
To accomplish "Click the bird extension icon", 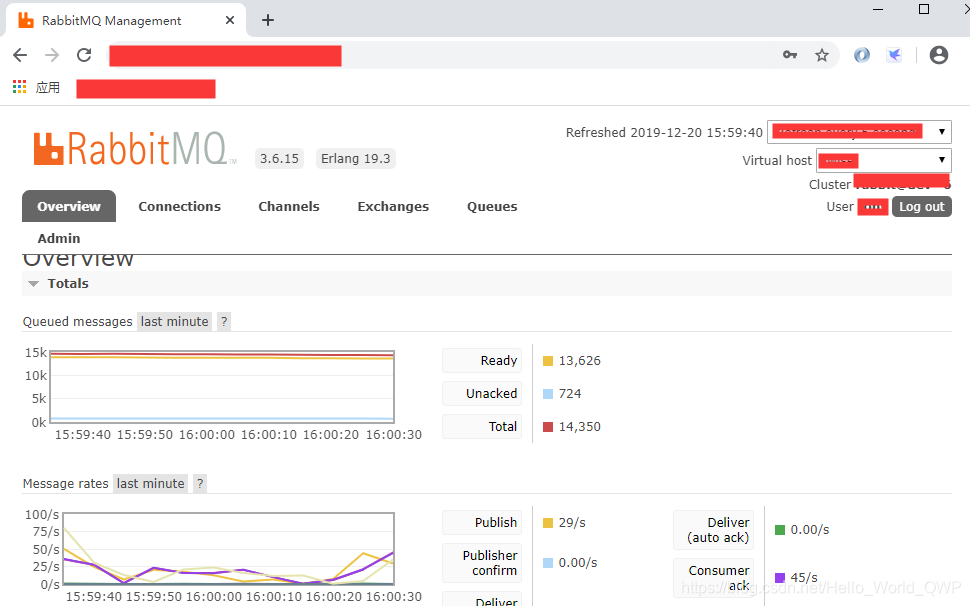I will coord(894,55).
